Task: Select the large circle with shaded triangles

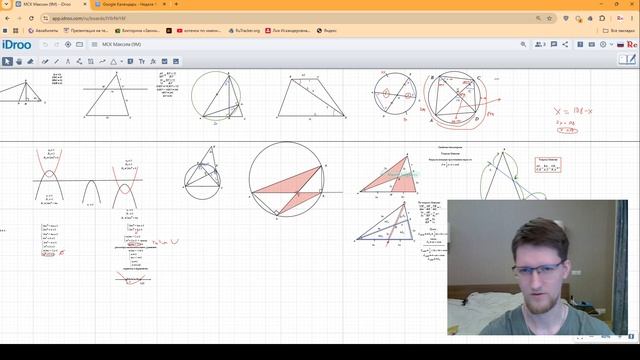Action: click(x=287, y=180)
